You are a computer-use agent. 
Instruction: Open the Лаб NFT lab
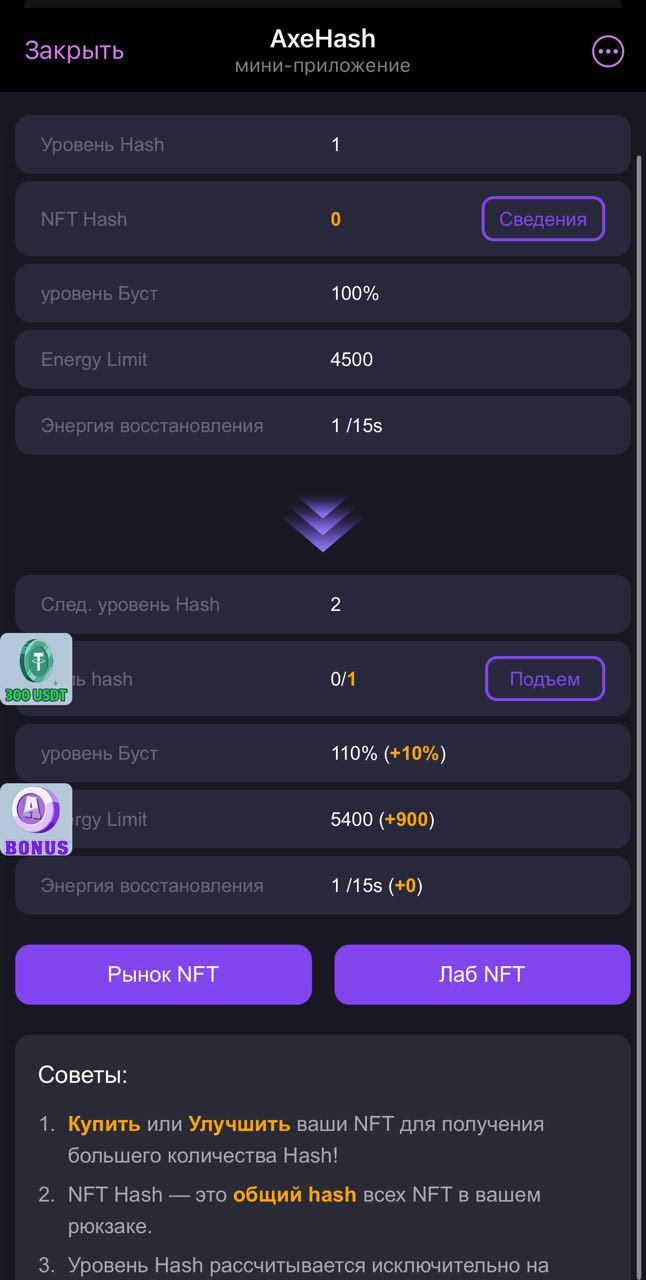point(482,974)
